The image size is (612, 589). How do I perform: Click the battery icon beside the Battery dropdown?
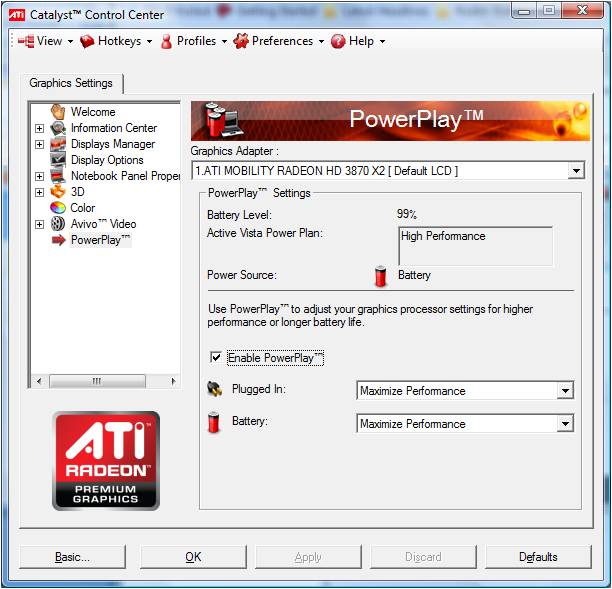tap(213, 422)
